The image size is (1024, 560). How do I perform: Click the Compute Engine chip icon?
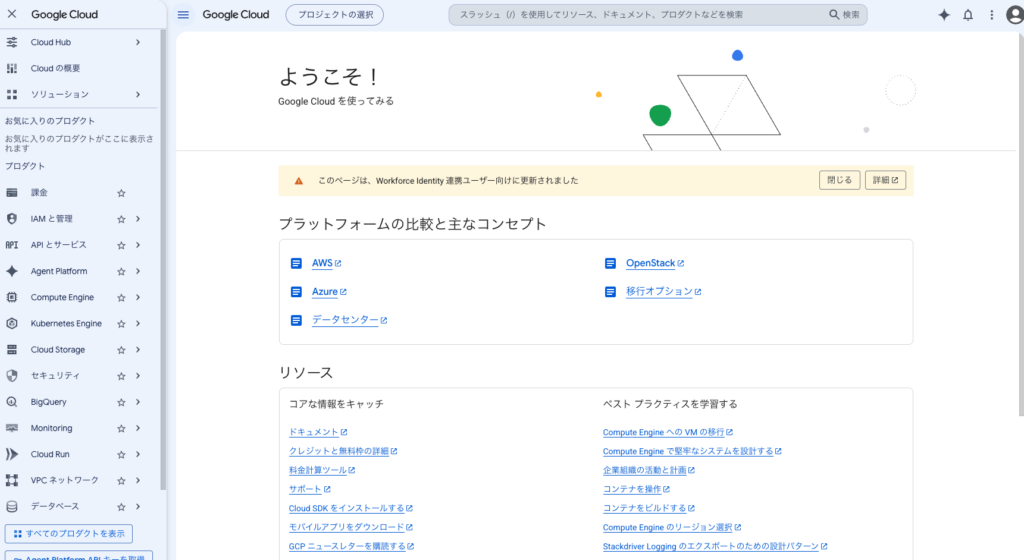[12, 297]
